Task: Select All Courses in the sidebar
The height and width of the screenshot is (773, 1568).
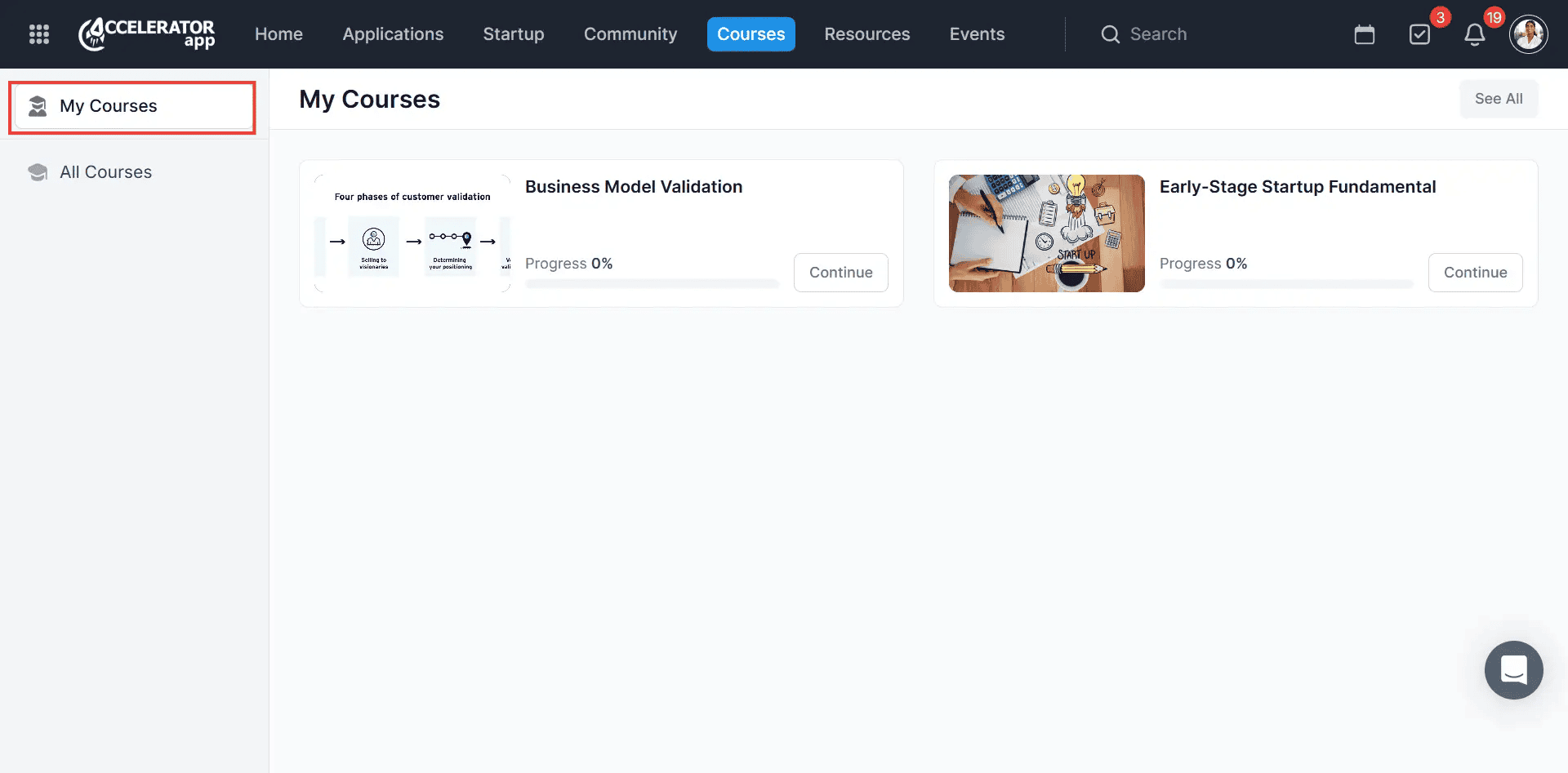Action: click(105, 172)
